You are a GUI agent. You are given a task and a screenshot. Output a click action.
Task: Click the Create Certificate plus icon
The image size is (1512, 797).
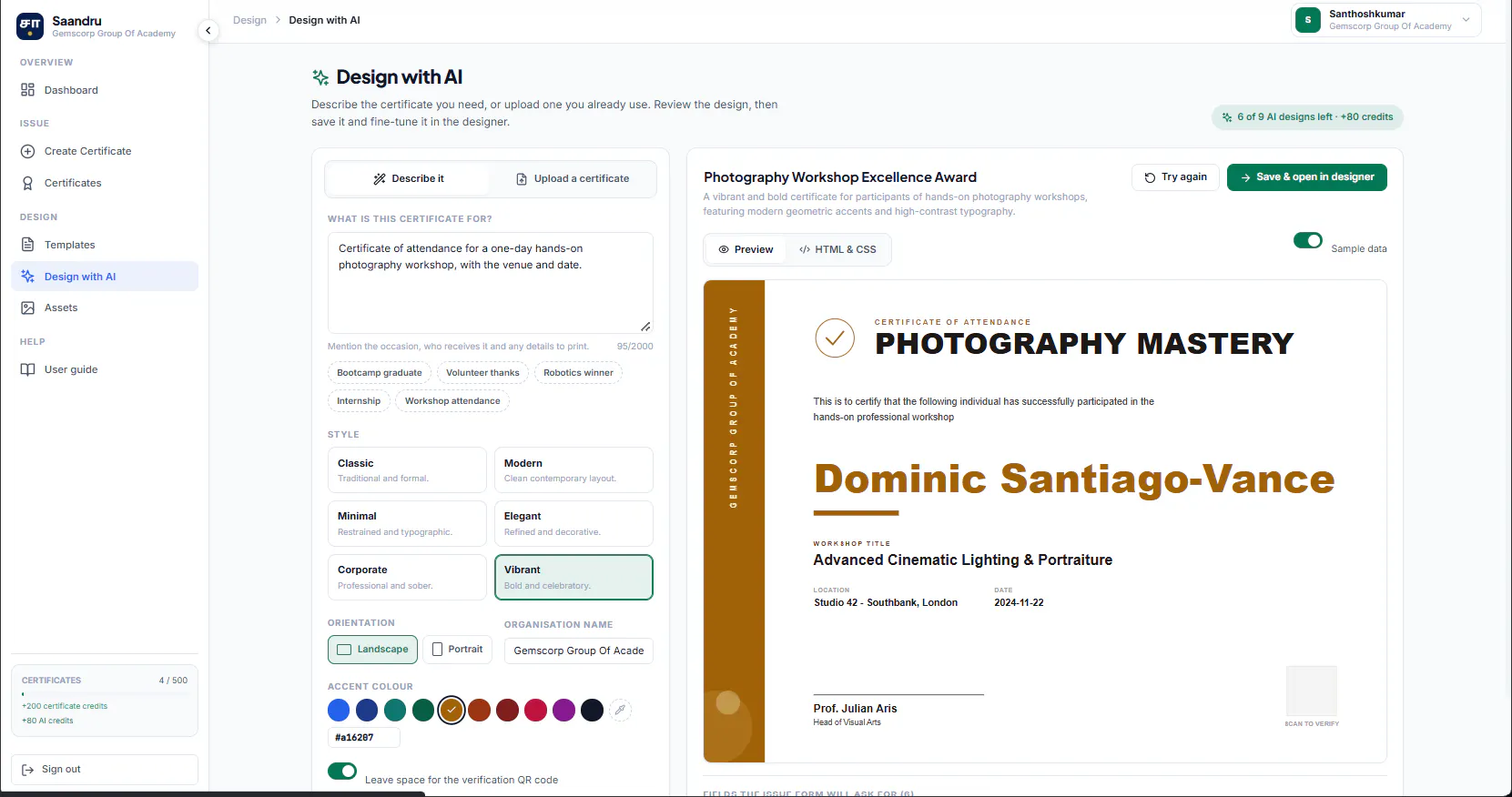point(28,151)
